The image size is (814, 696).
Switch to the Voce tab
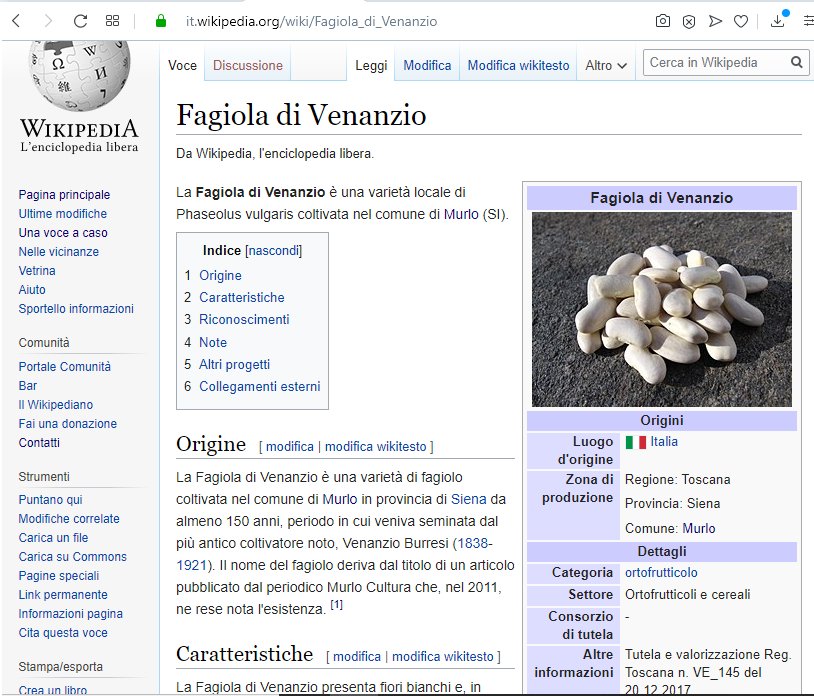(x=182, y=65)
